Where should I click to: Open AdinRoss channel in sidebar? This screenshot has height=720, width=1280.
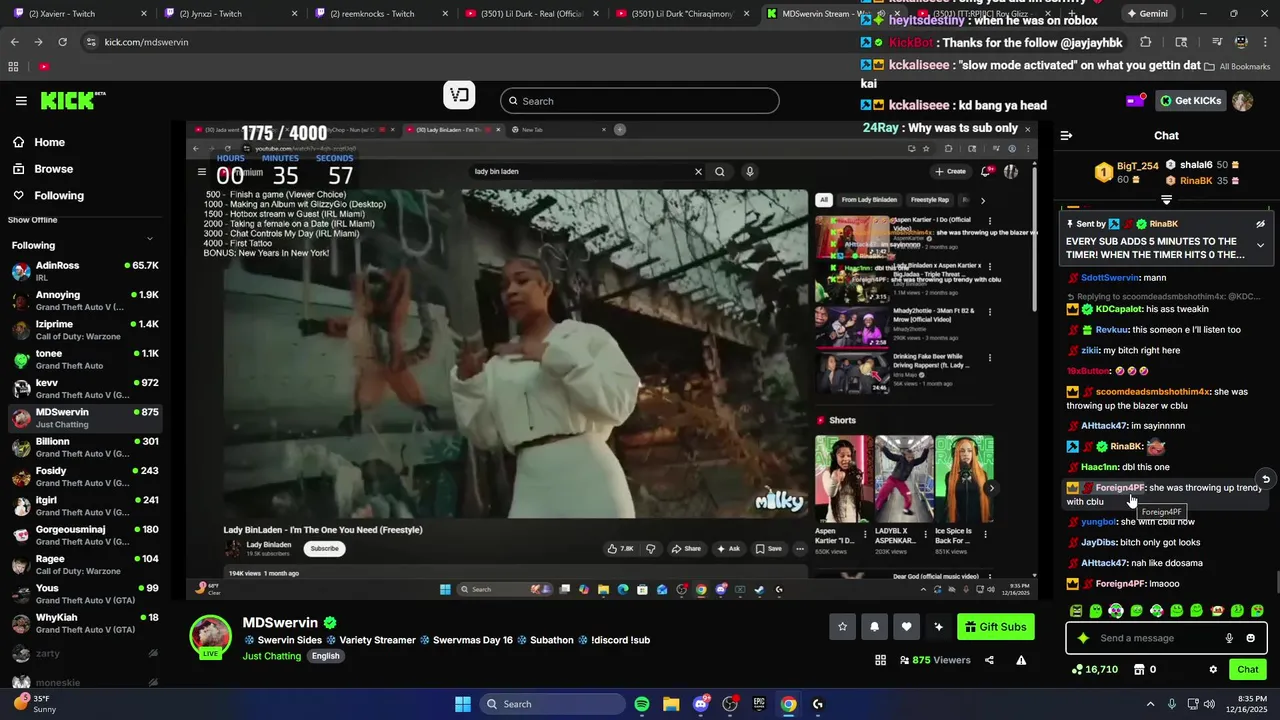[85, 271]
